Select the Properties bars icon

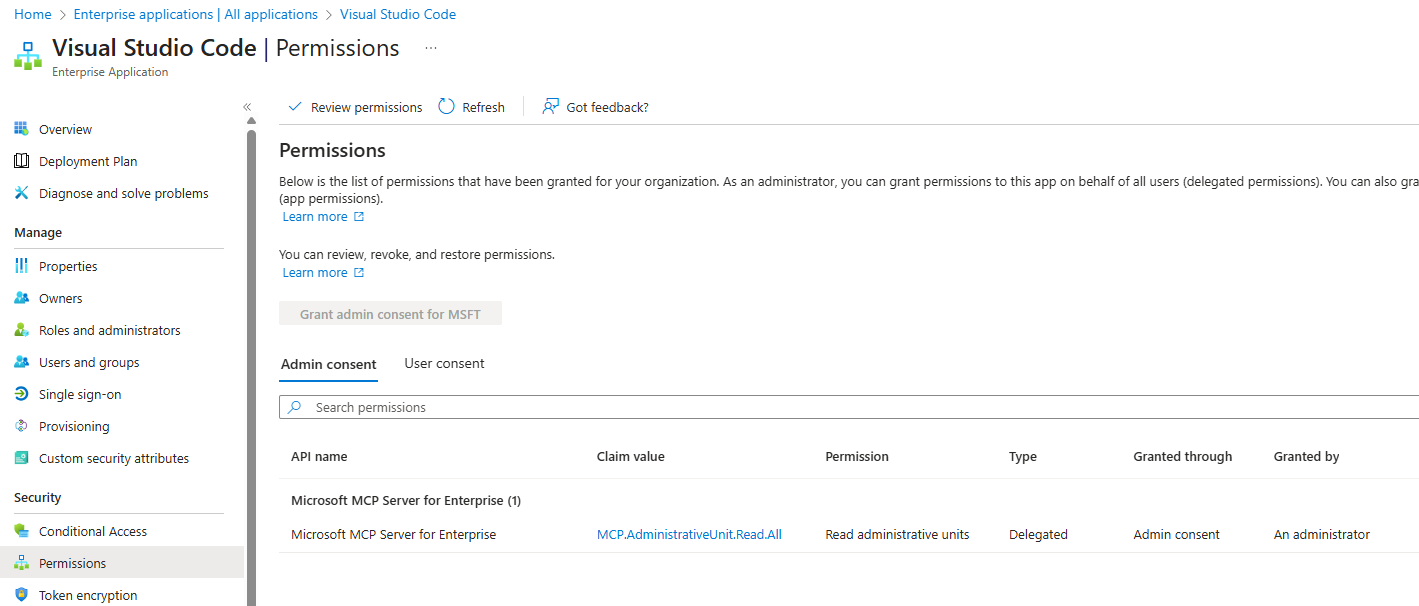21,266
